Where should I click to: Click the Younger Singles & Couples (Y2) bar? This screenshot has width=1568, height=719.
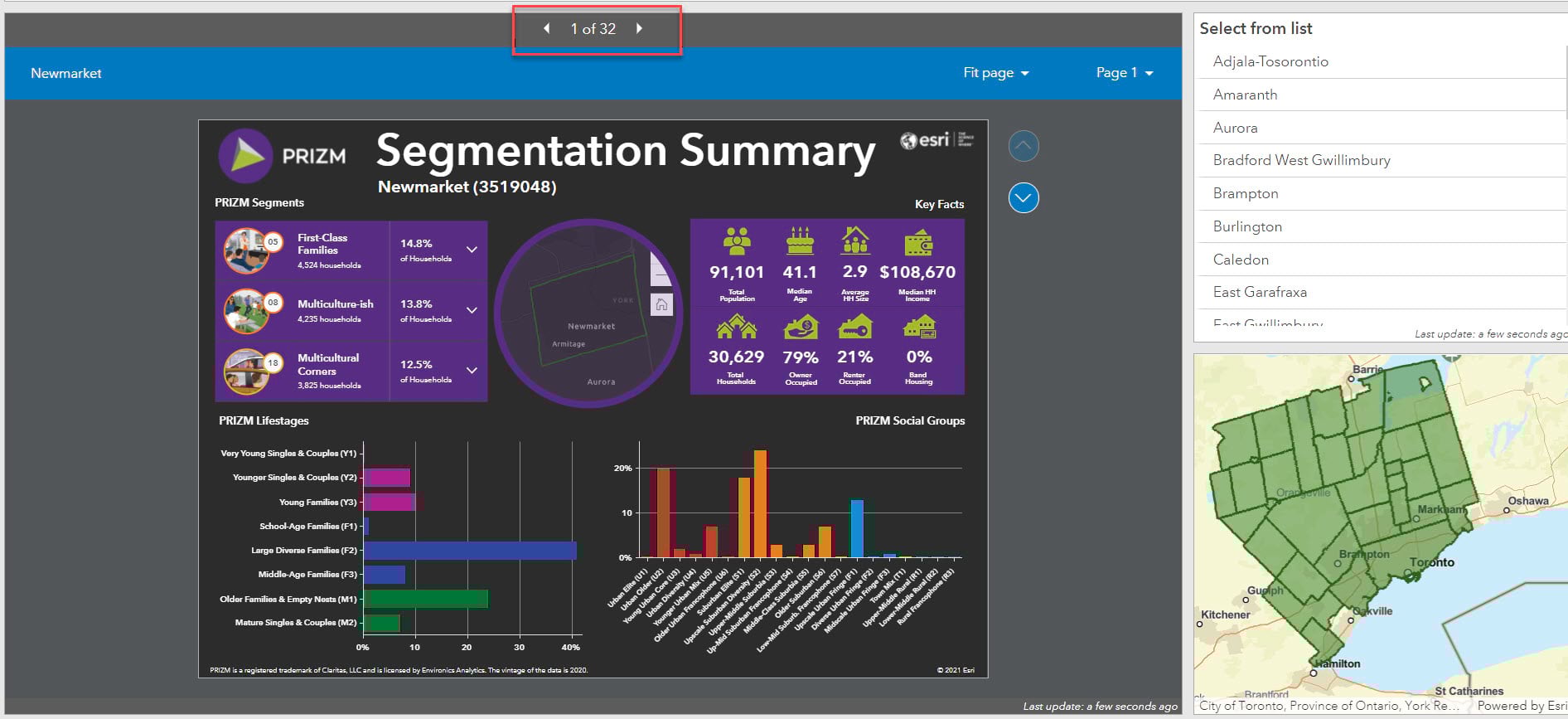pos(387,477)
